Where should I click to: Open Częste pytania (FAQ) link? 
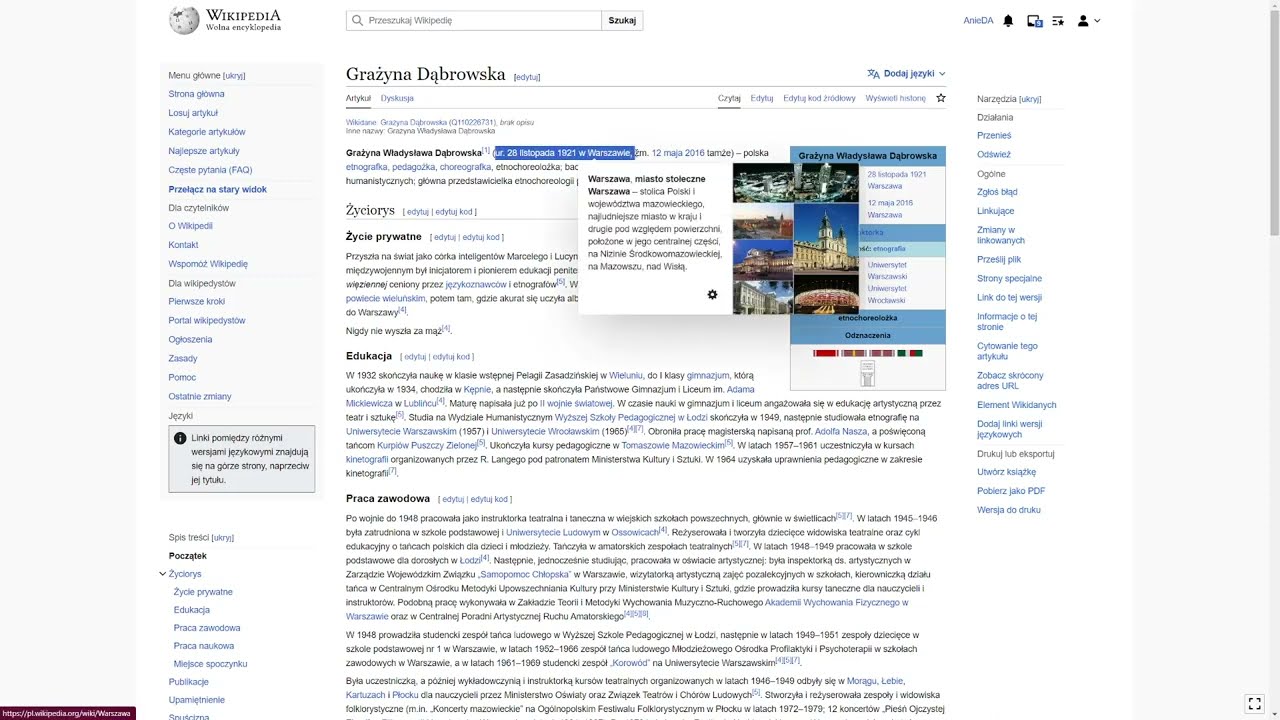(x=210, y=170)
